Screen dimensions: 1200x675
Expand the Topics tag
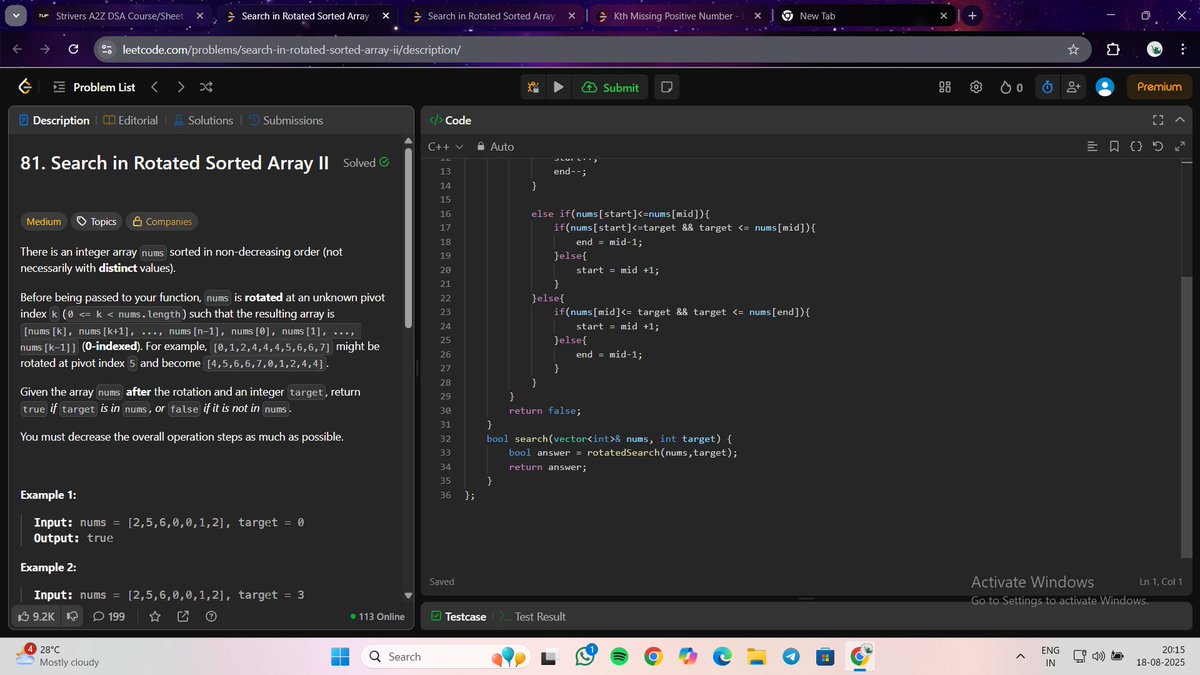click(96, 221)
